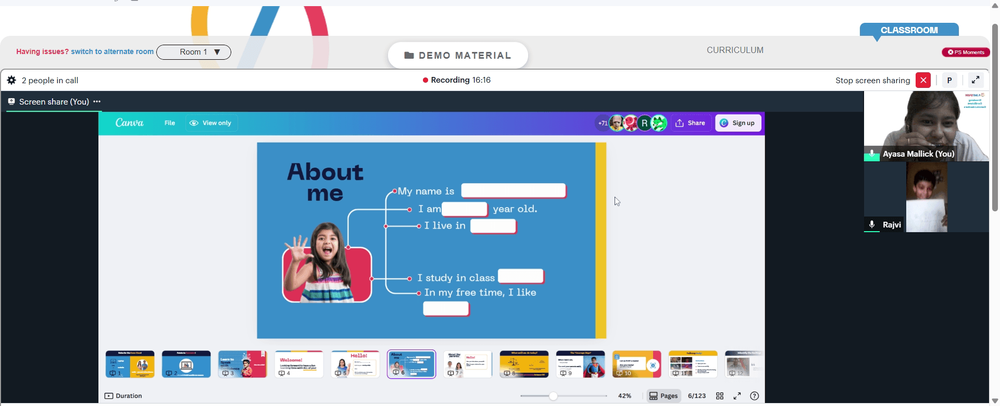Select page 11 thumbnail
Screen dimensions: 1000x406
[693, 364]
